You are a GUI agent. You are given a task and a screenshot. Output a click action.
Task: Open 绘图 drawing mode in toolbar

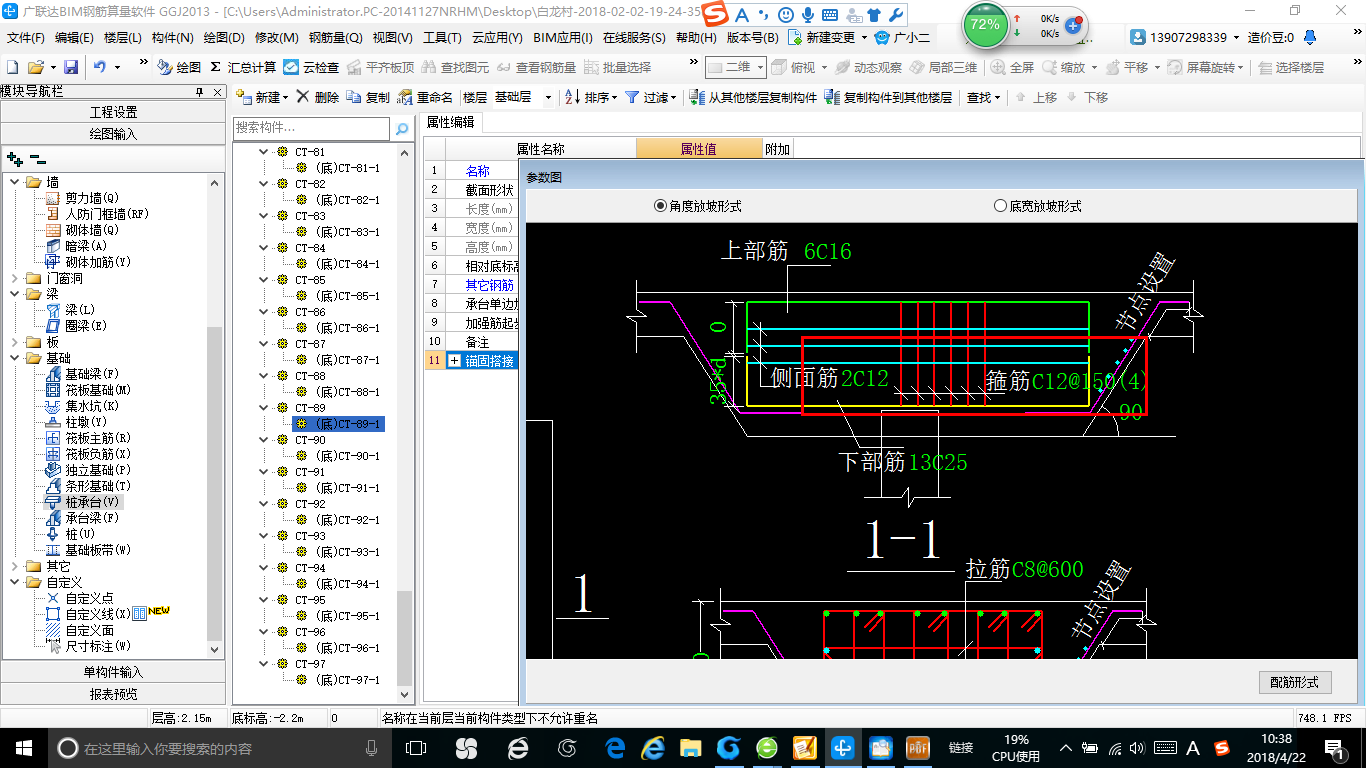click(179, 67)
